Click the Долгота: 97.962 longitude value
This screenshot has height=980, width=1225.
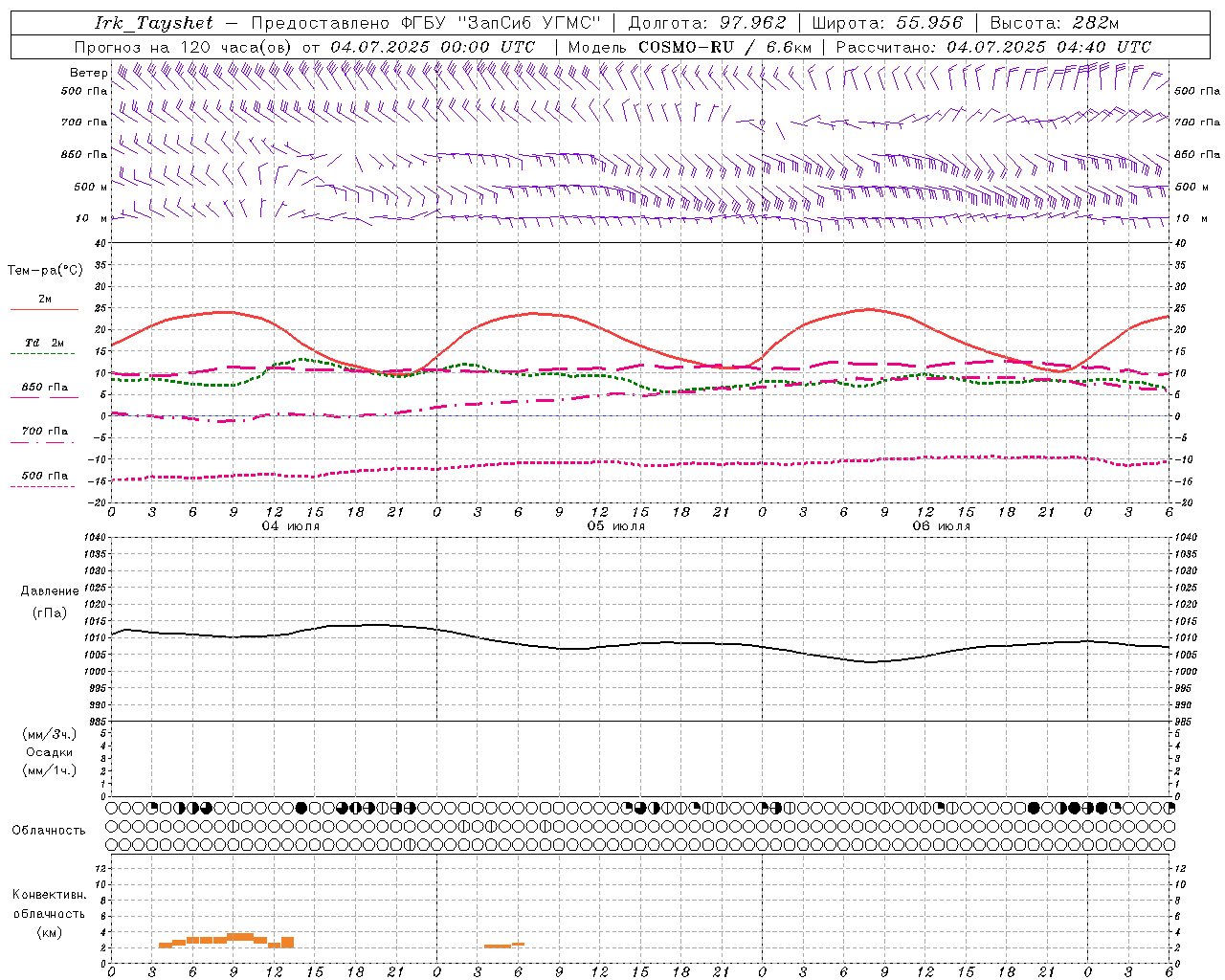(x=707, y=23)
